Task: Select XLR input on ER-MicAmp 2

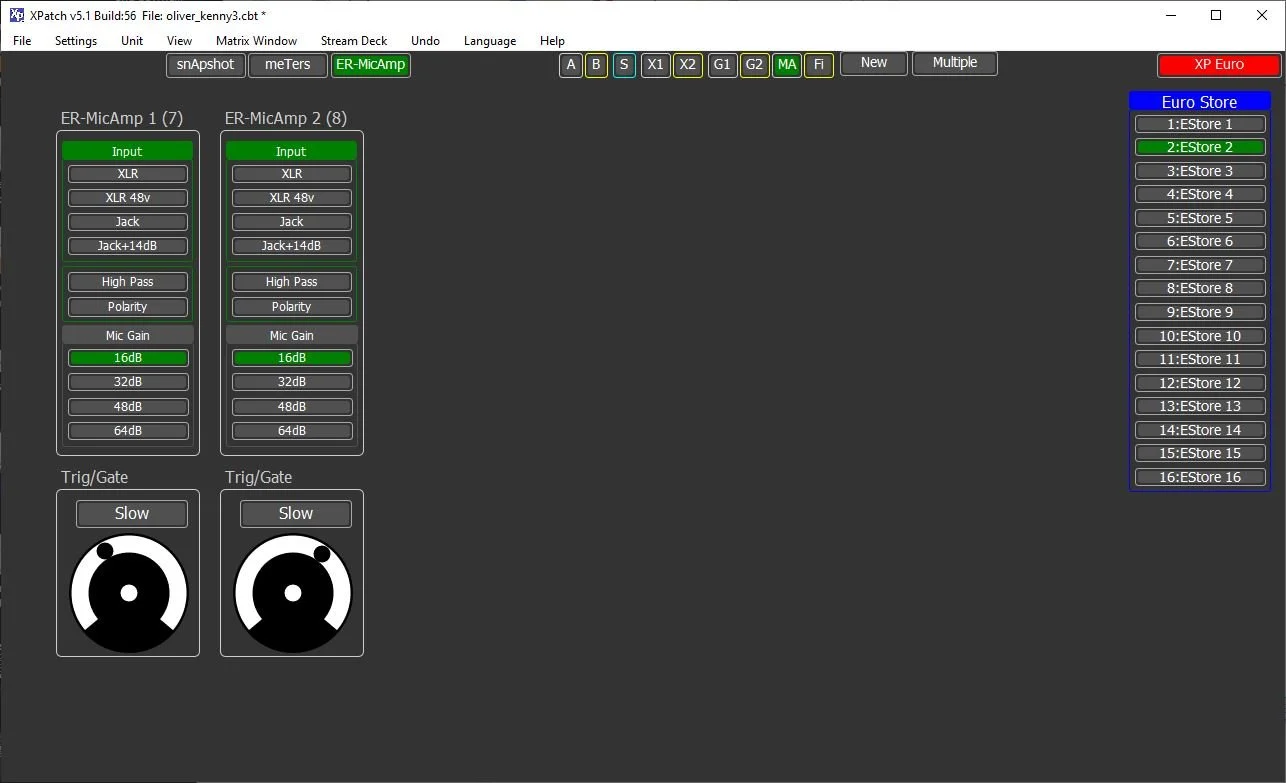Action: coord(292,174)
